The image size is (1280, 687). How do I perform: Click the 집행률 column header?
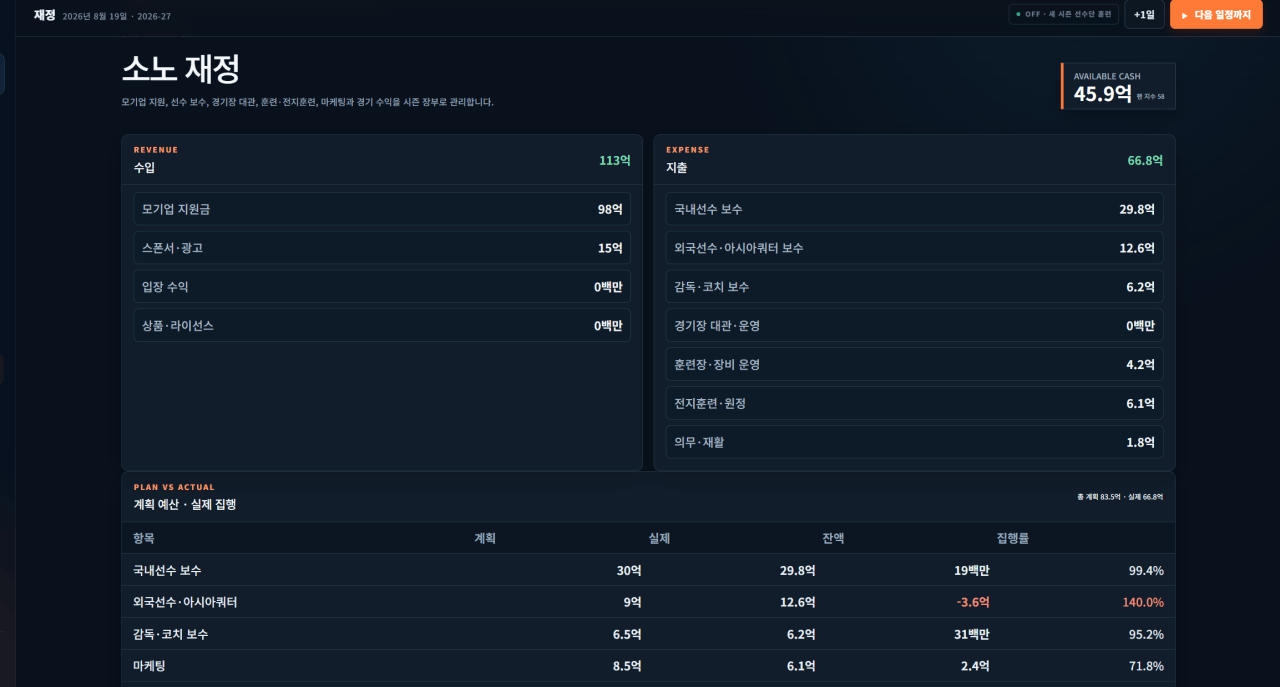pyautogui.click(x=1013, y=538)
